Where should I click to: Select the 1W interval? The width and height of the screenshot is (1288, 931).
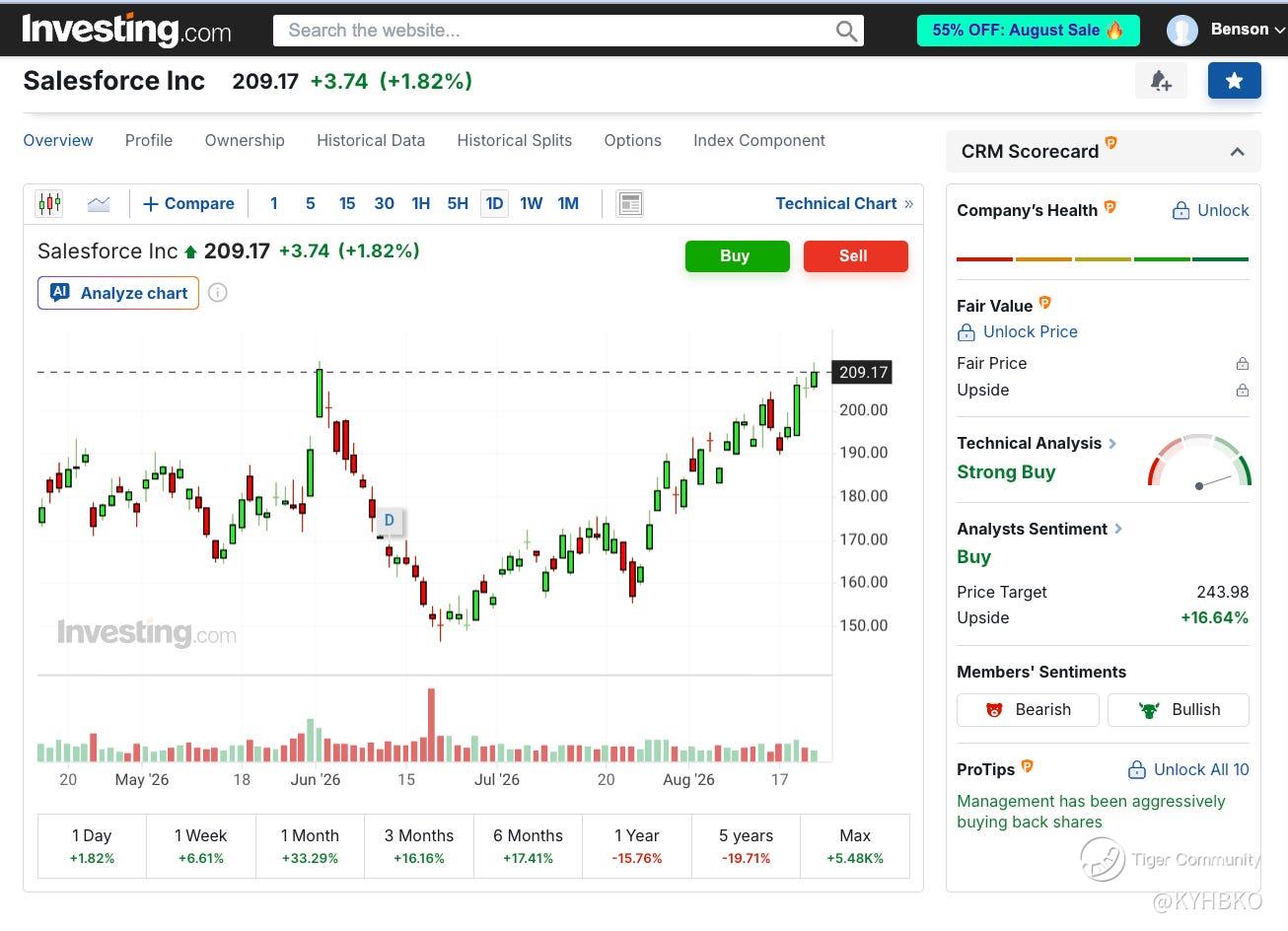coord(532,204)
